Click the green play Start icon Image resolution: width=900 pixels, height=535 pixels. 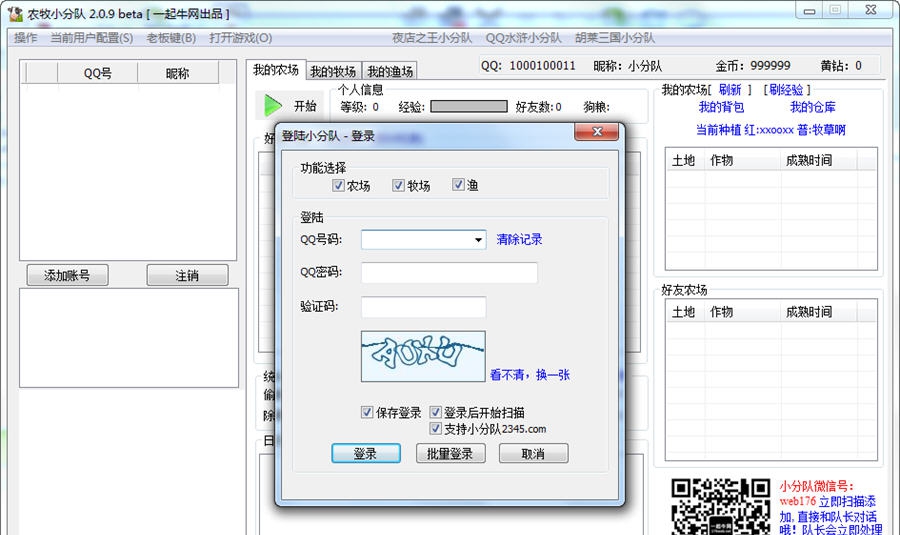click(273, 106)
